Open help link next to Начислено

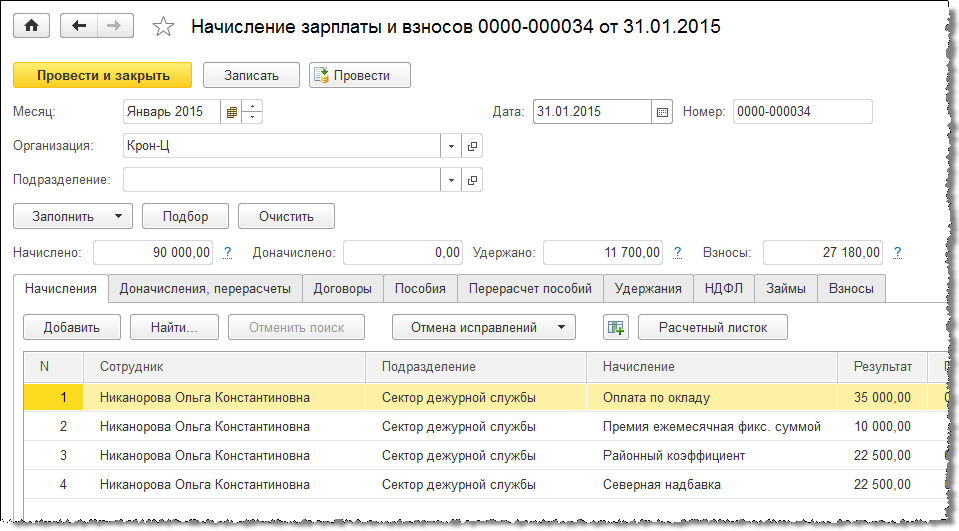pyautogui.click(x=228, y=252)
